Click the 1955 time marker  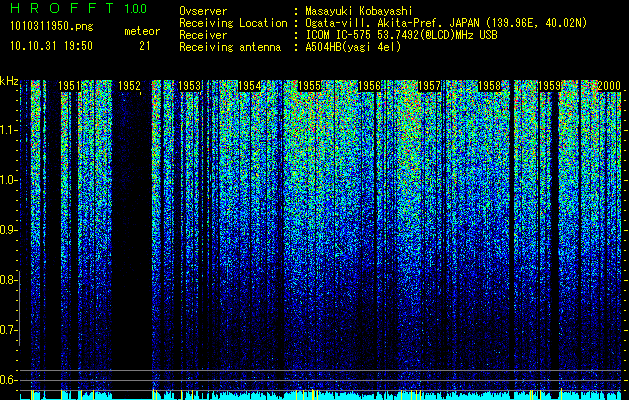point(309,86)
